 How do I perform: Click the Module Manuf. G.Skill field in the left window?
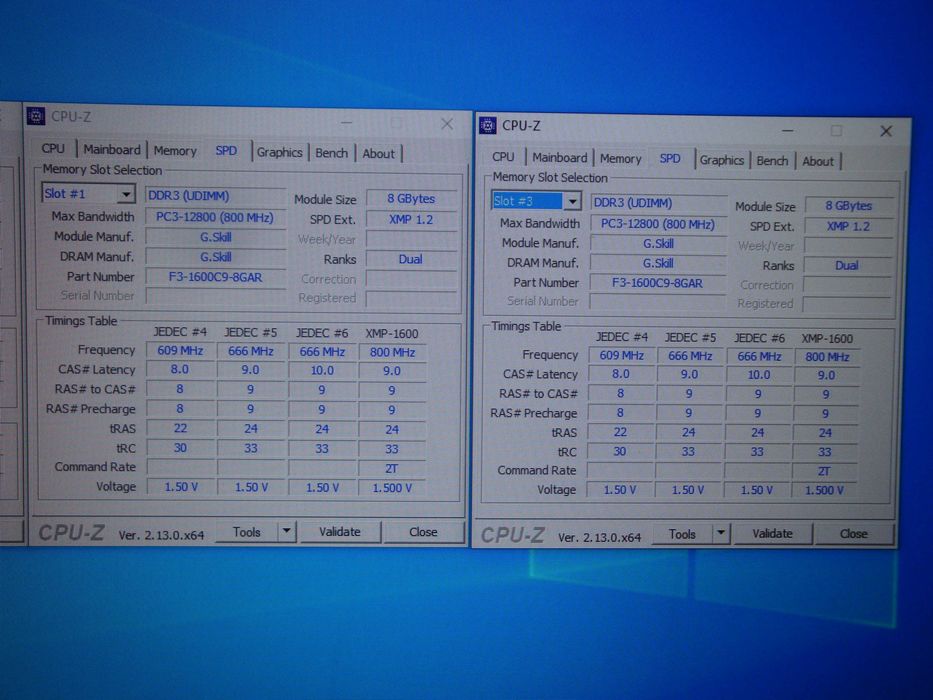point(215,237)
